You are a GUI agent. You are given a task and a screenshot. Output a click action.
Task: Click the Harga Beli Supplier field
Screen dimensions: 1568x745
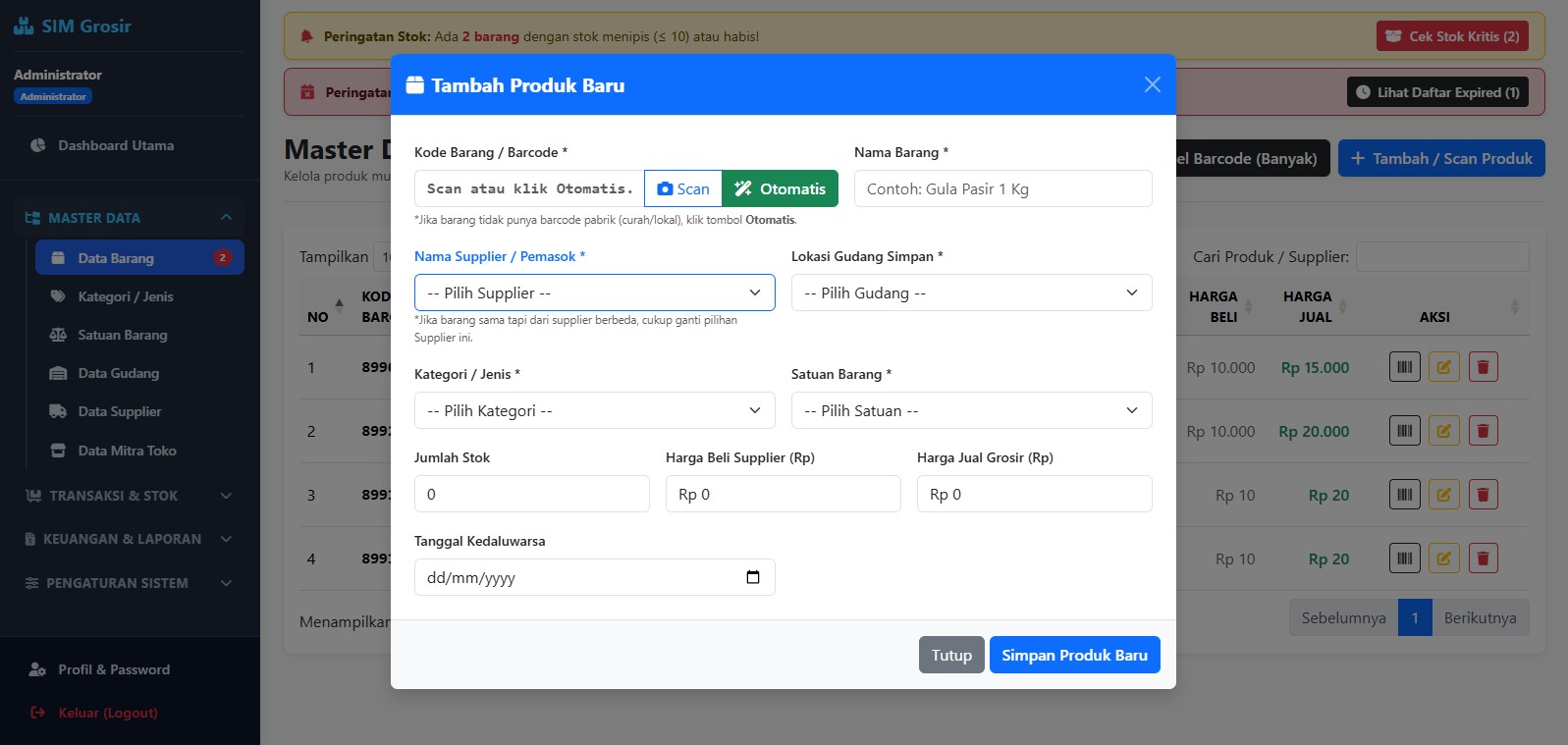coord(784,494)
